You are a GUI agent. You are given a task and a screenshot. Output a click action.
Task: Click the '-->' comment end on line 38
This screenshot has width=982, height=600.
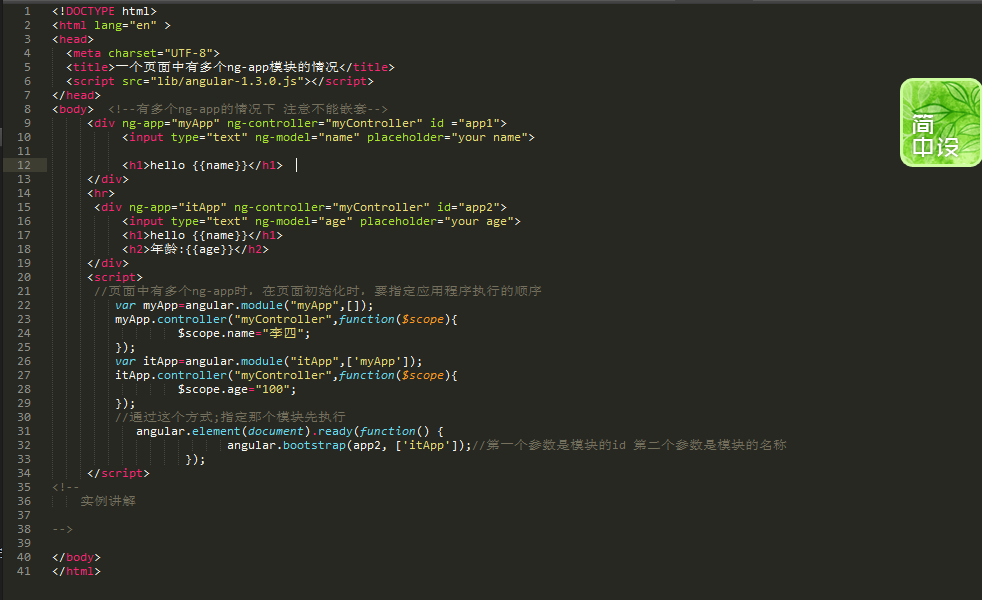[63, 529]
